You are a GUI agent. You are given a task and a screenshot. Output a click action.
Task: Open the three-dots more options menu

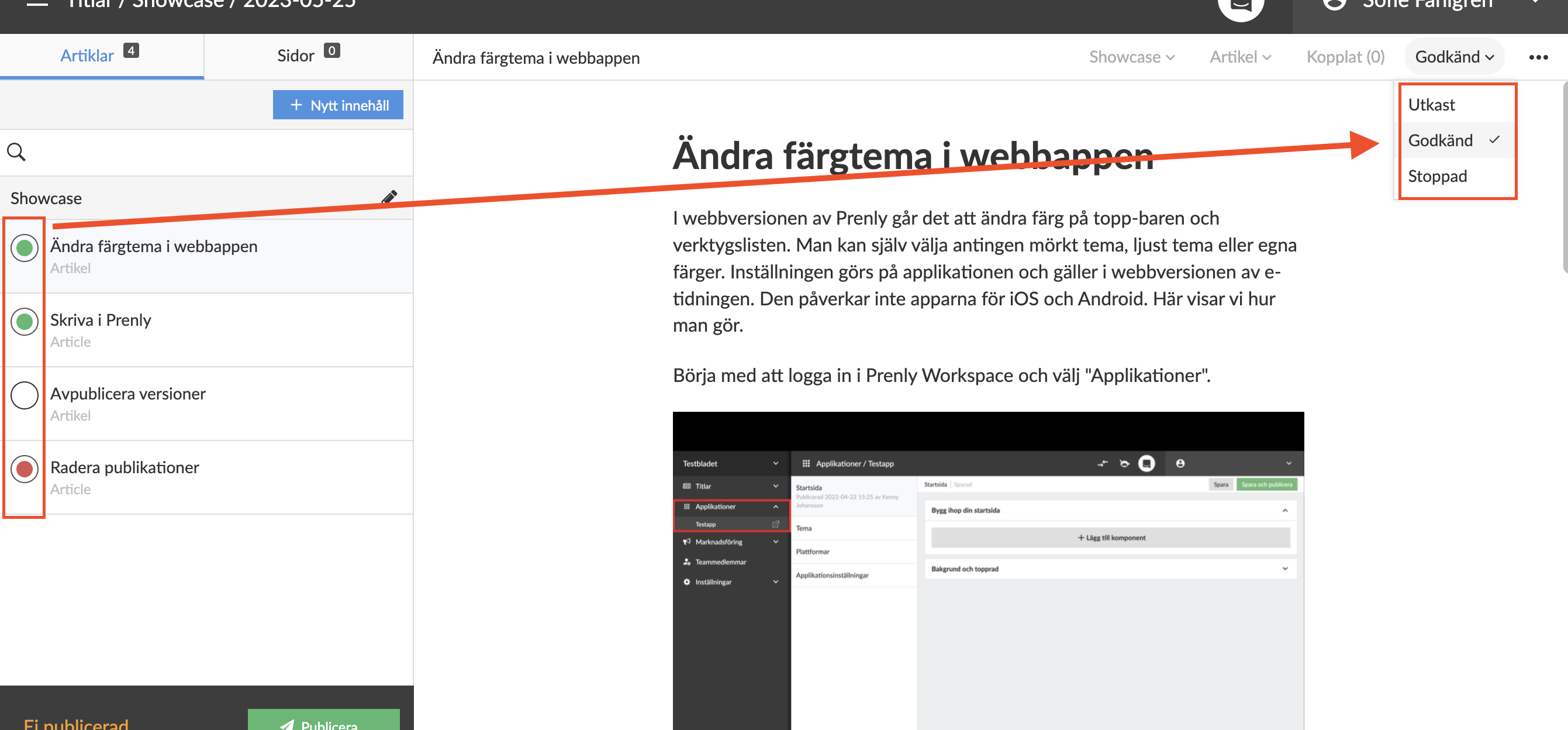(1538, 57)
